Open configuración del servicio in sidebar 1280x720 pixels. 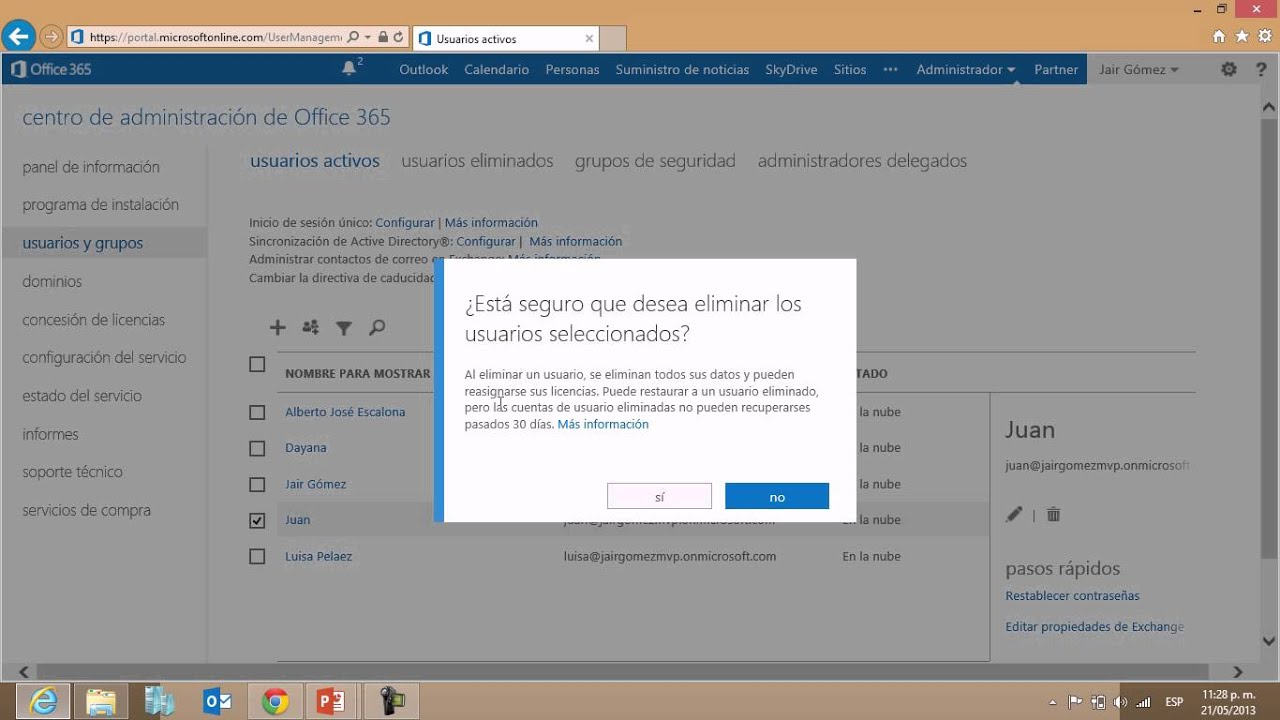(104, 358)
